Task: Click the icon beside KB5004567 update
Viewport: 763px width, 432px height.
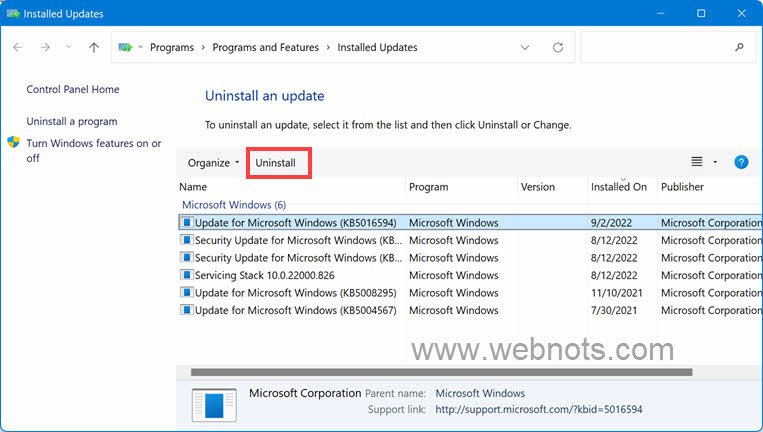Action: 186,310
